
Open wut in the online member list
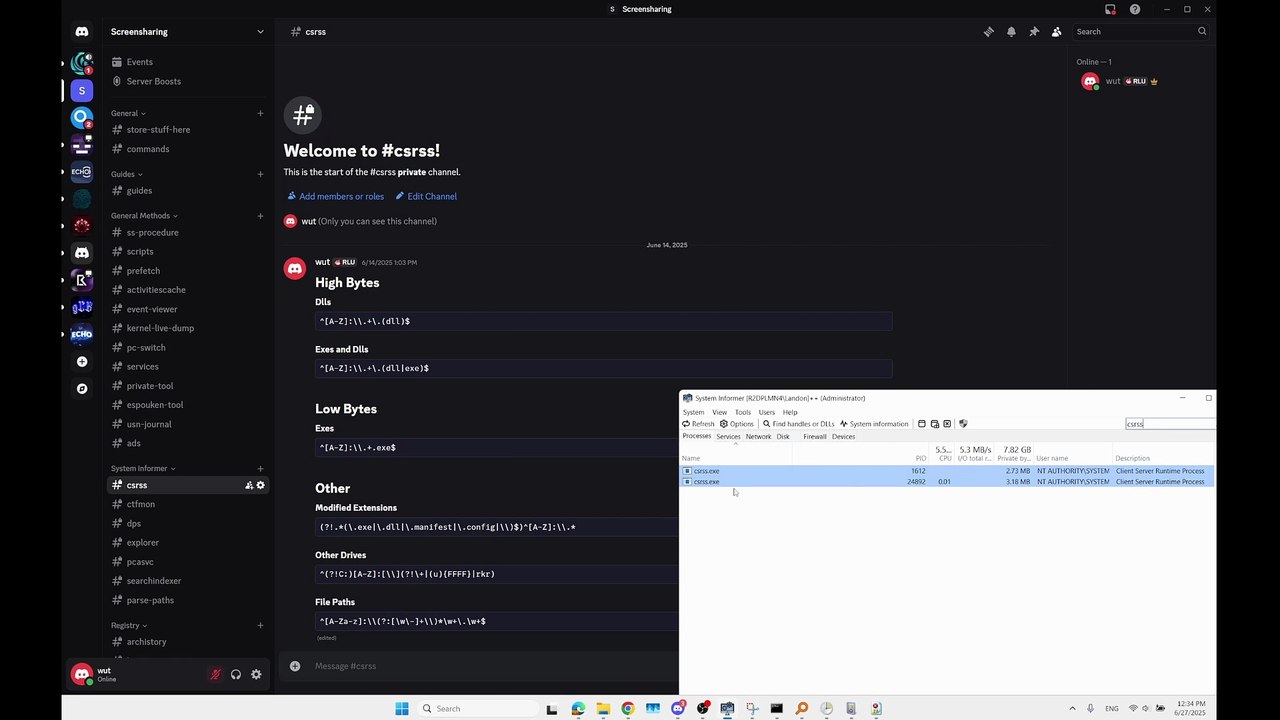click(x=1140, y=81)
